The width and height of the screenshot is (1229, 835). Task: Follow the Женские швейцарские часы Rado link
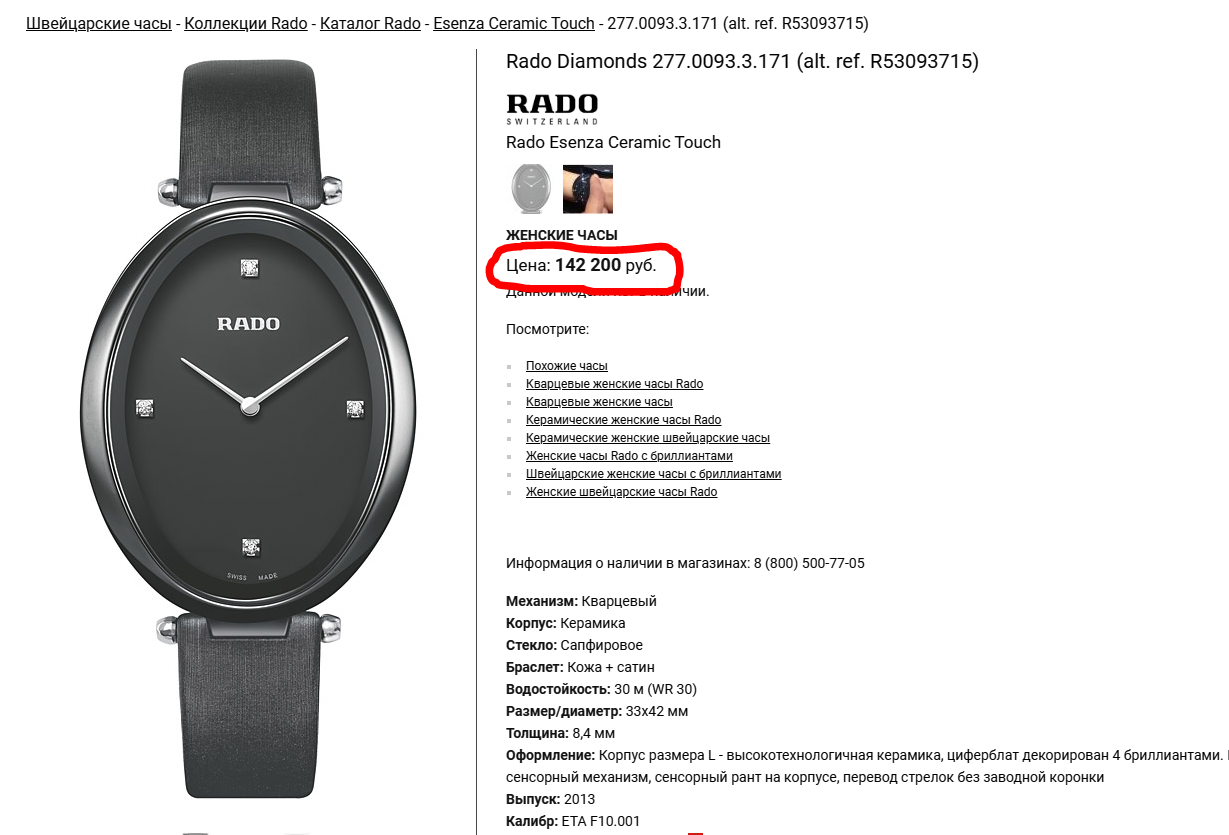pos(622,492)
